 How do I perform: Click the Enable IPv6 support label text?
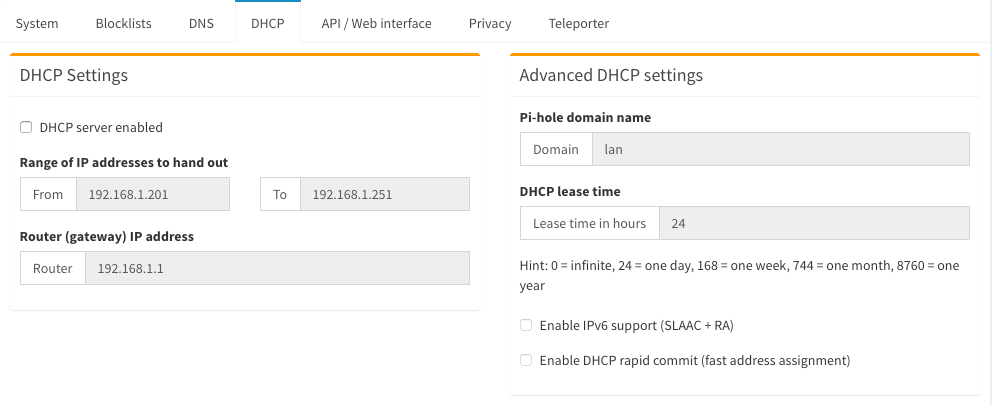[x=636, y=325]
